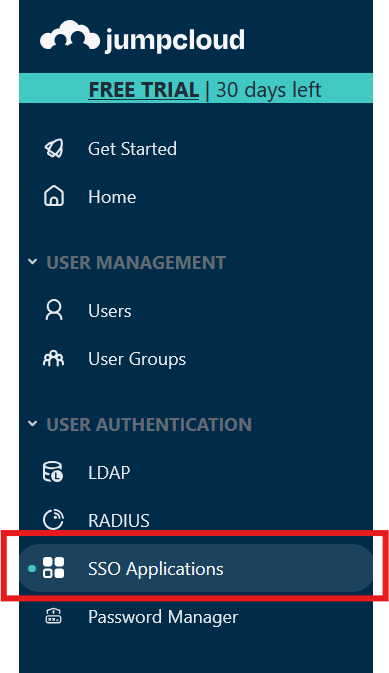Click the SSO Applications grid icon
This screenshot has height=673, width=389.
(54, 568)
